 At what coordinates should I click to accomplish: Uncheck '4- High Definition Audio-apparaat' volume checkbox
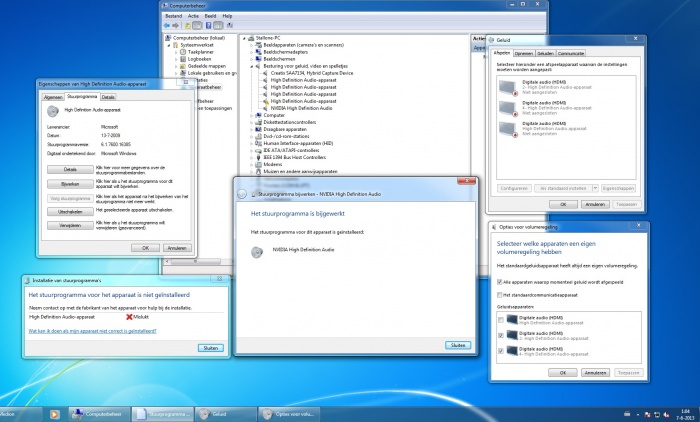(x=501, y=351)
